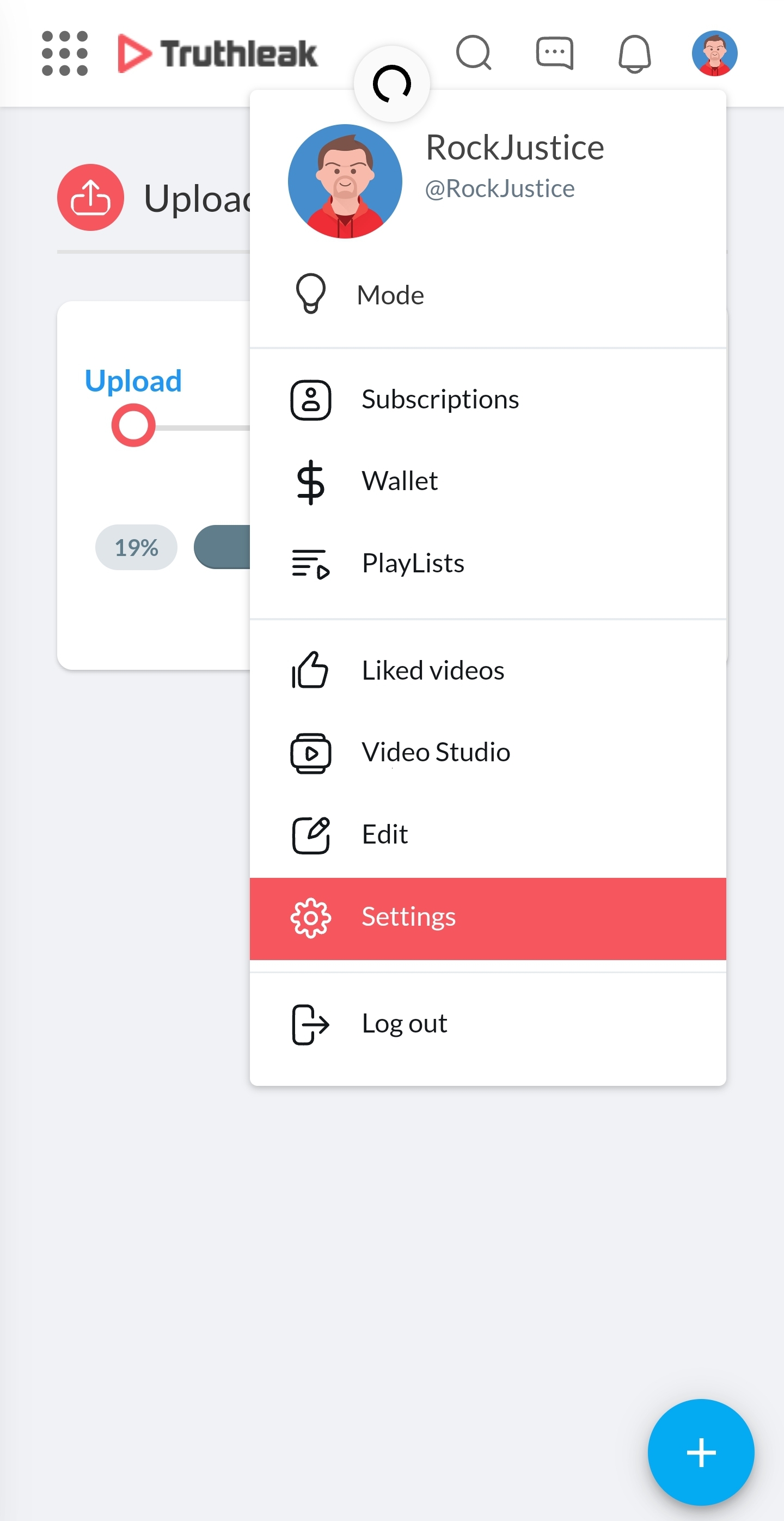
Task: Click the @RockJustice username link
Action: (499, 189)
